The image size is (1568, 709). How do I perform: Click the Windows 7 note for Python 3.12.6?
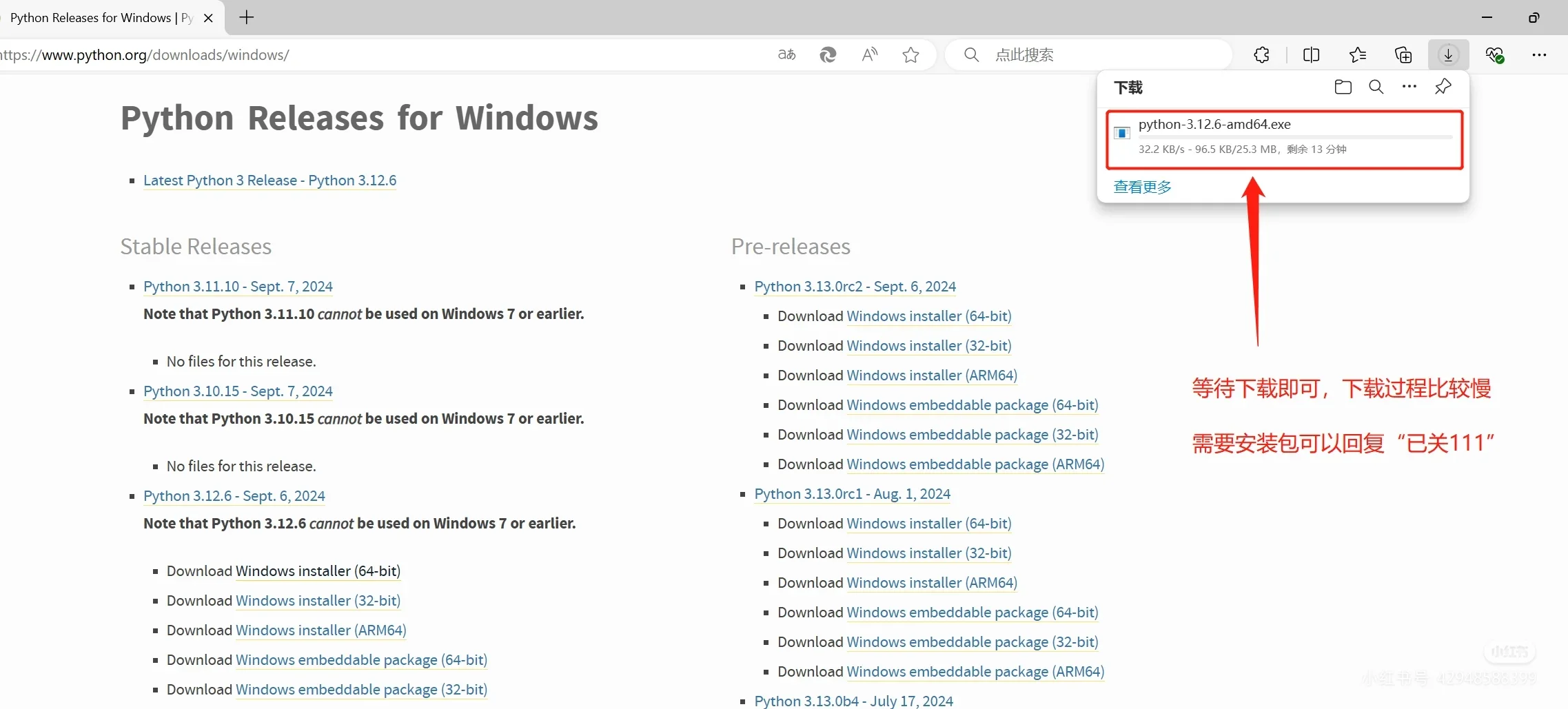360,524
